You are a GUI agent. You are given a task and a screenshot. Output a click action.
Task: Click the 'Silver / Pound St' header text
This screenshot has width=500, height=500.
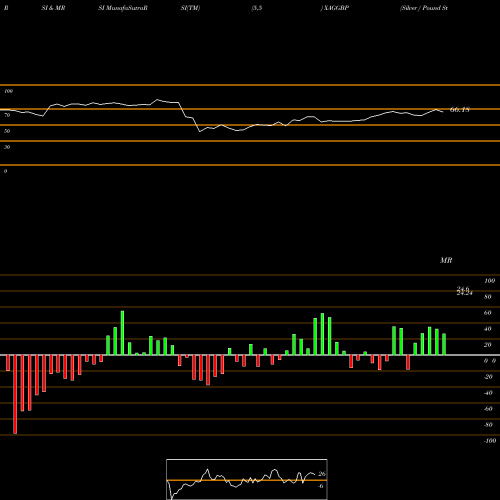click(424, 8)
